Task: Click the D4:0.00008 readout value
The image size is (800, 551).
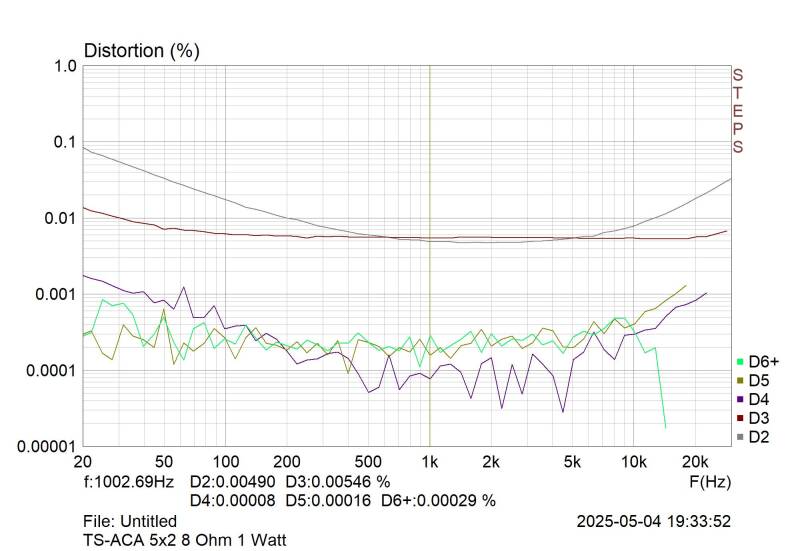Action: click(x=233, y=500)
